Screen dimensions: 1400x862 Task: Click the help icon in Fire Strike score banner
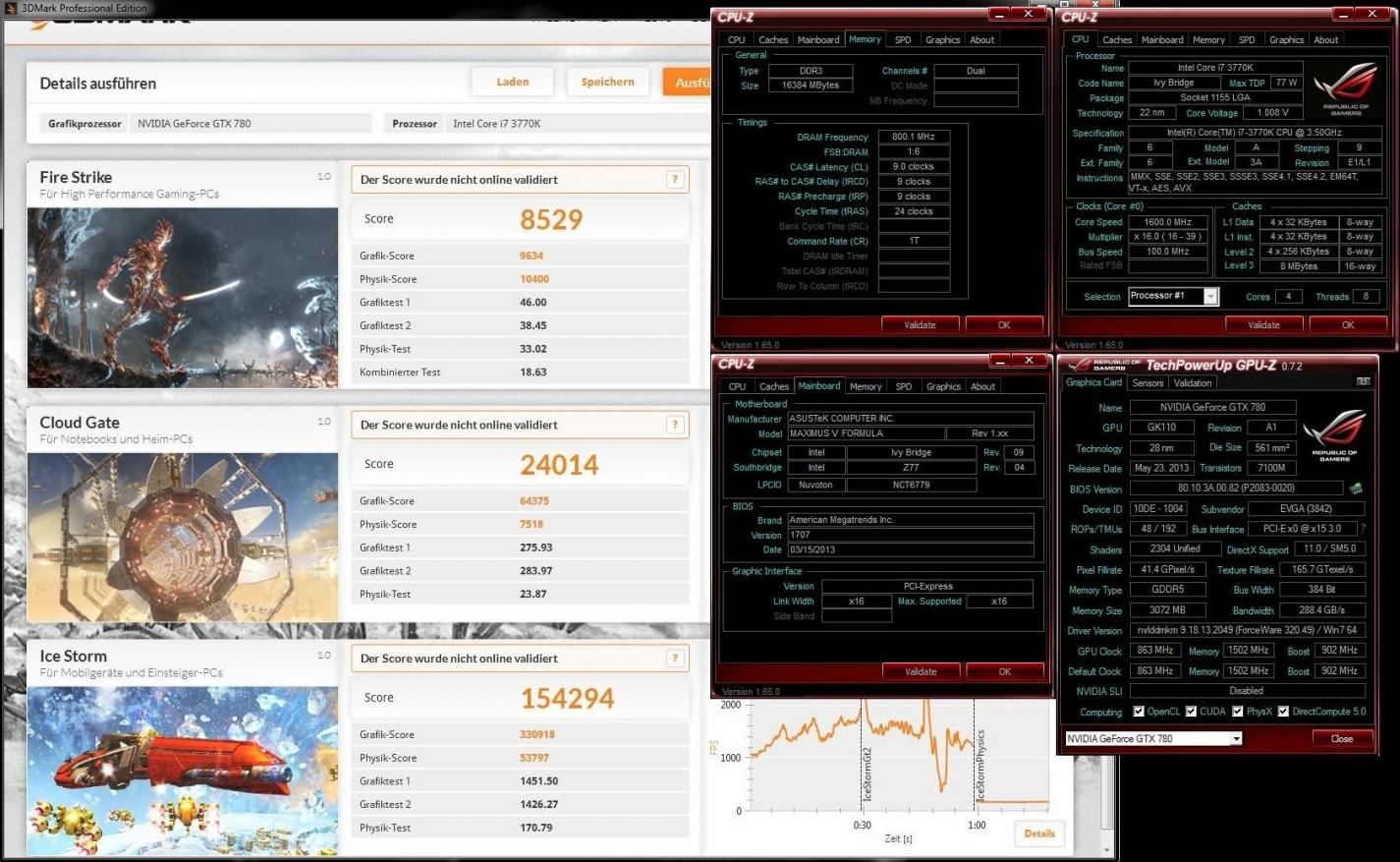674,179
